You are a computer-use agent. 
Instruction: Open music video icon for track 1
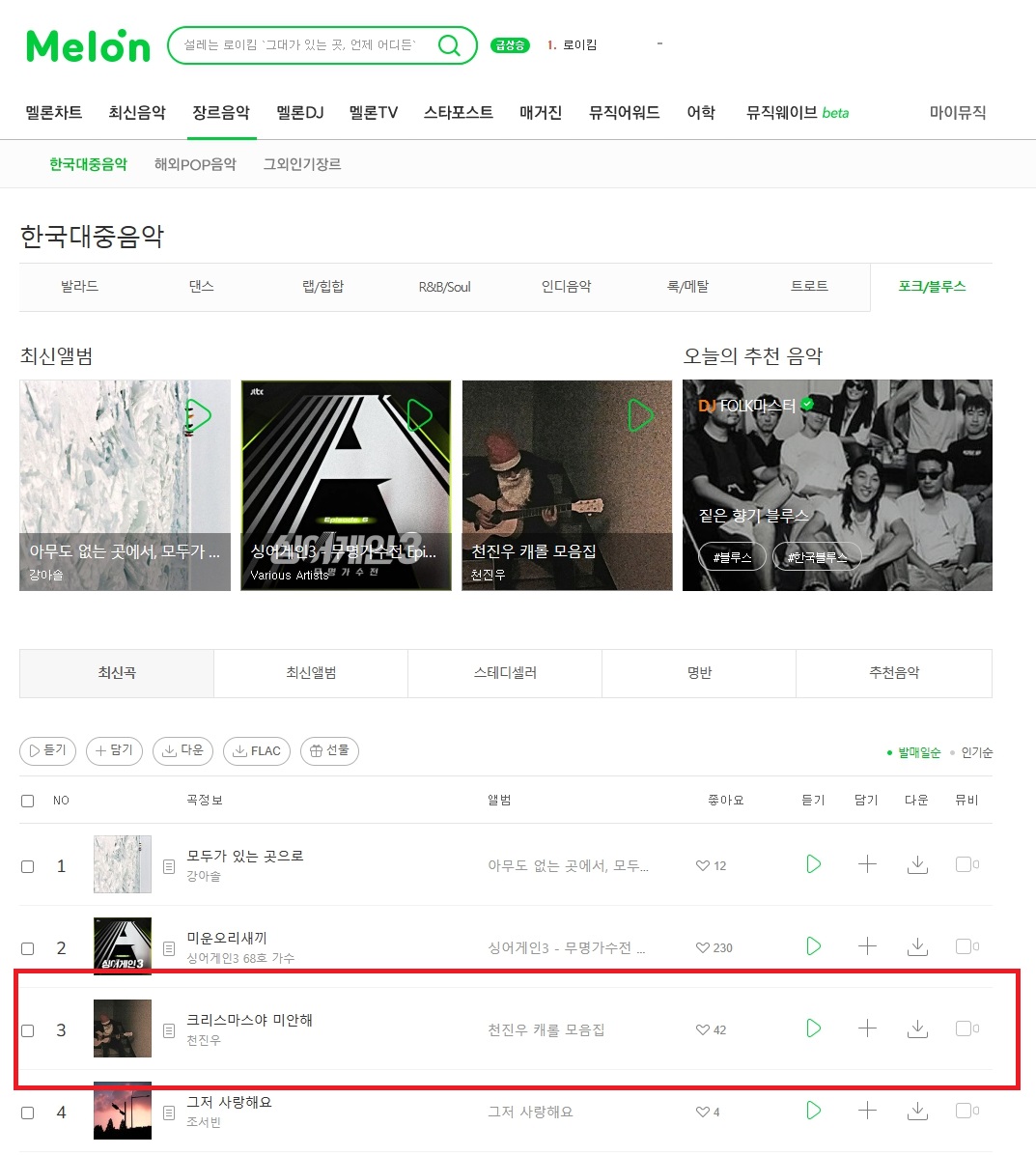(x=966, y=864)
